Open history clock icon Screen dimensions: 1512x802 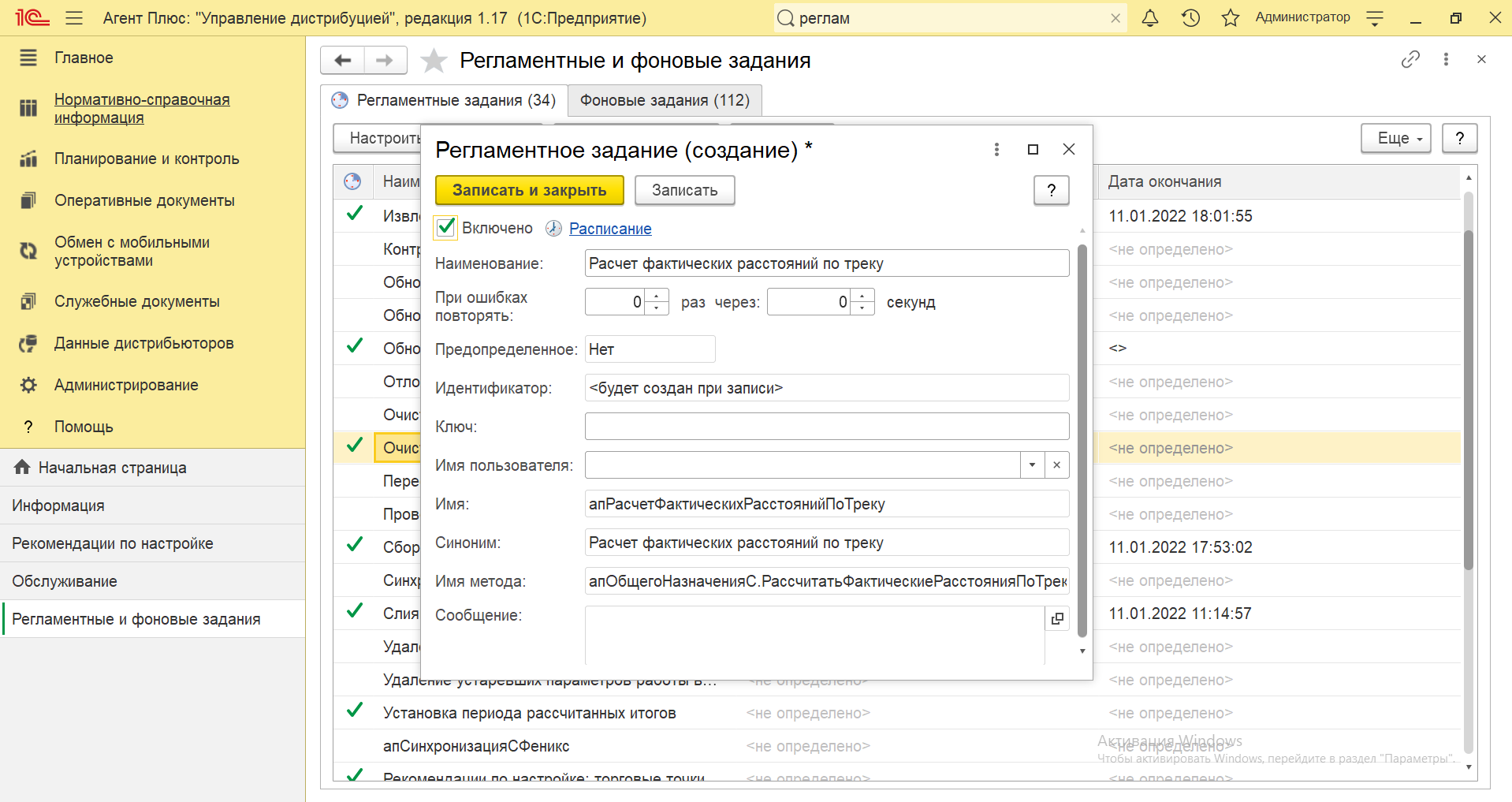(x=1190, y=17)
